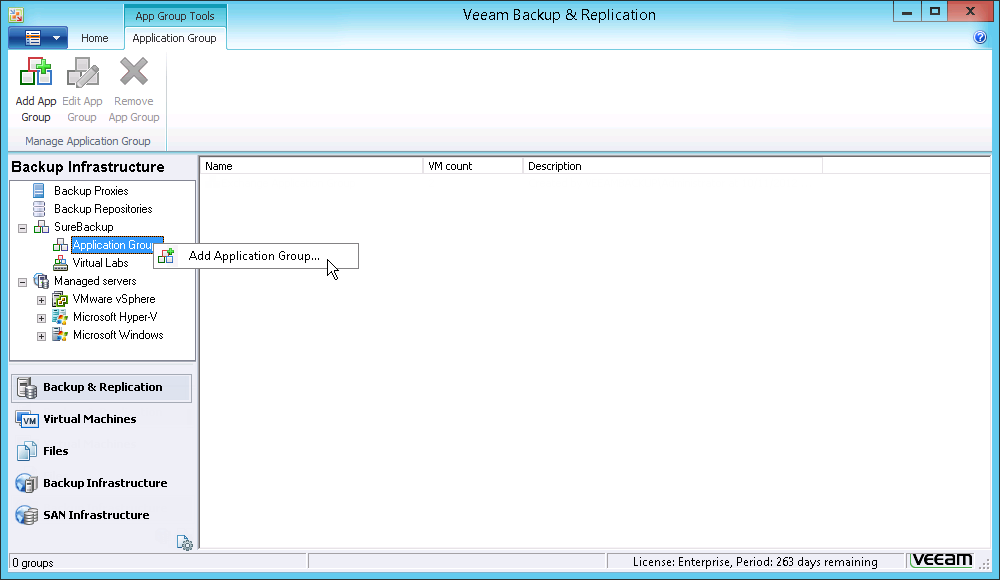Sort list by the VM count column

click(x=472, y=166)
